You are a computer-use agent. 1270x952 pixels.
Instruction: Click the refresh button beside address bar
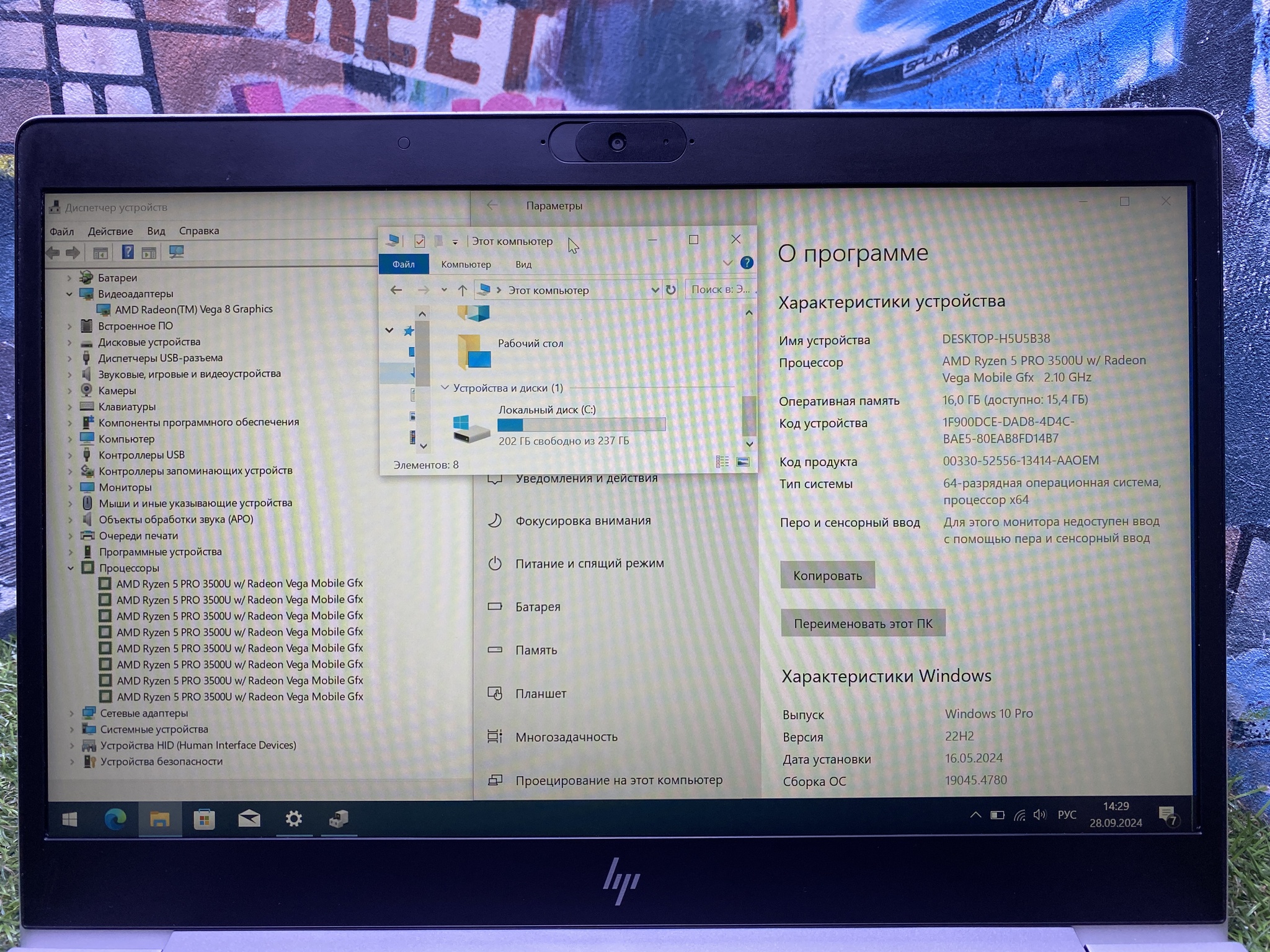pyautogui.click(x=671, y=290)
